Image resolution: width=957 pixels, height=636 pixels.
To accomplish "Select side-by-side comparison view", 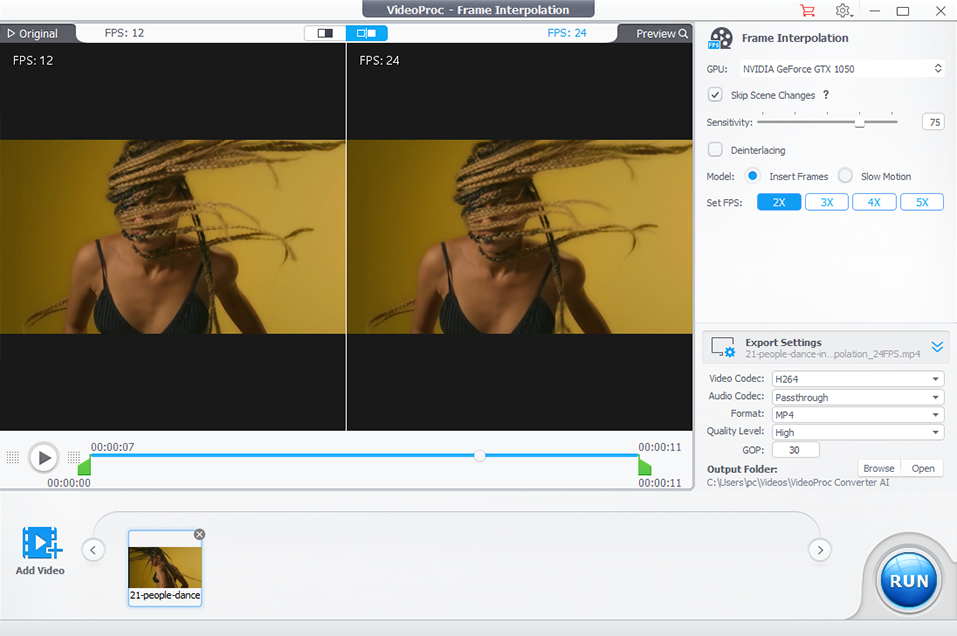I will coord(366,33).
